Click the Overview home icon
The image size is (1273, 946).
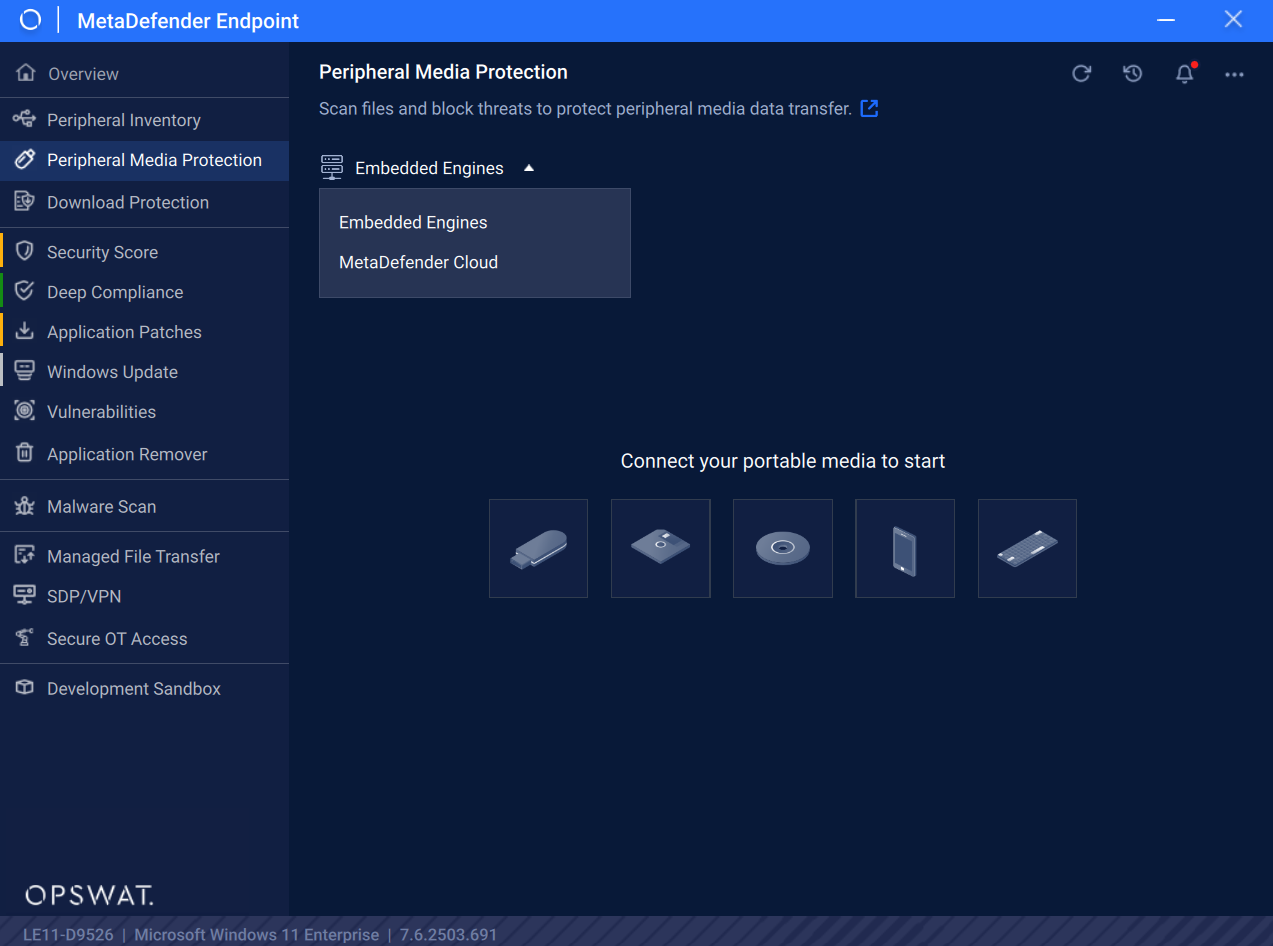pyautogui.click(x=26, y=73)
